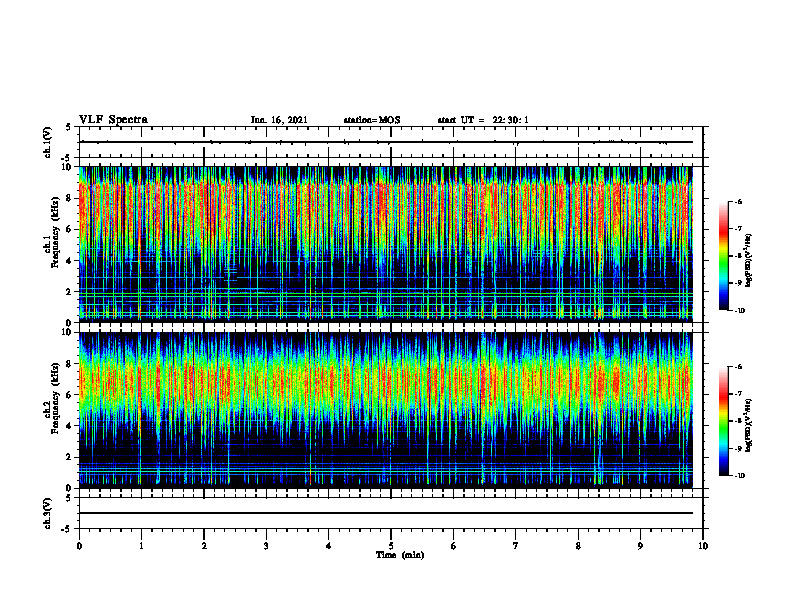This screenshot has height=612, width=792.
Task: Click the ch.2 colorbar log(PSD) label
Action: point(749,425)
